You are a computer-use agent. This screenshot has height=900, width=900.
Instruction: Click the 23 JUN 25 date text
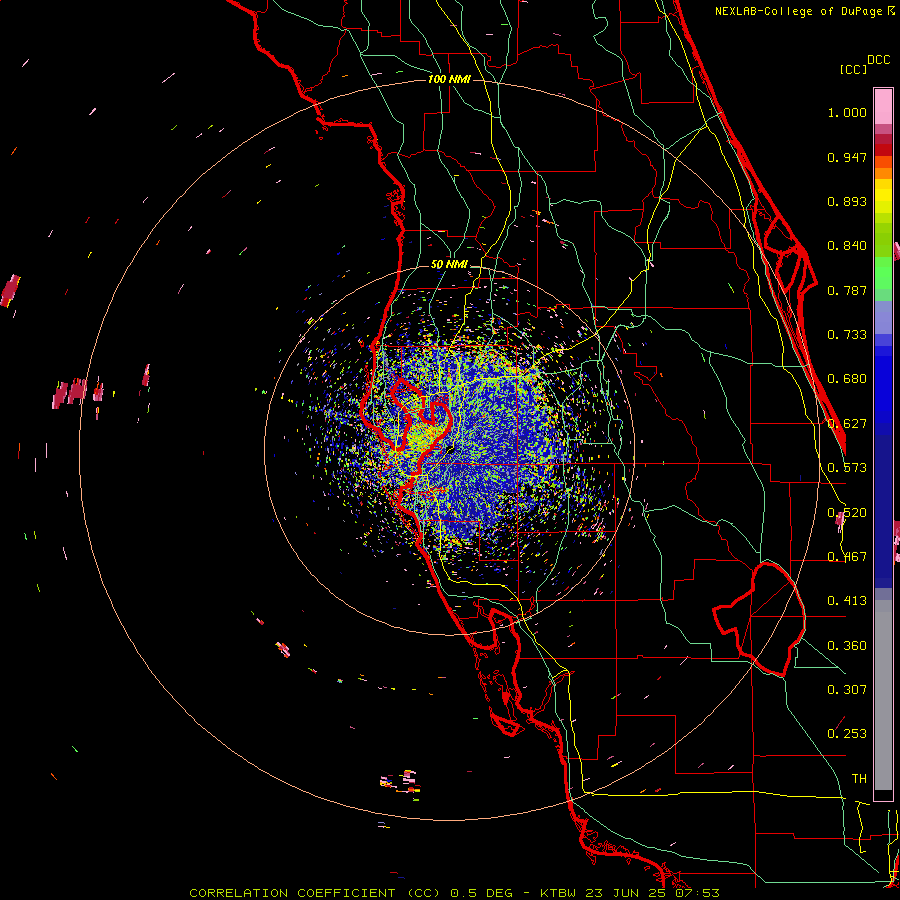point(626,893)
